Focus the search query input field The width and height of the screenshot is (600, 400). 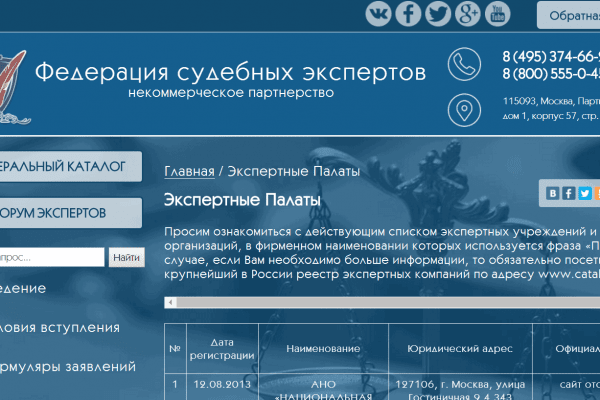[x=52, y=257]
